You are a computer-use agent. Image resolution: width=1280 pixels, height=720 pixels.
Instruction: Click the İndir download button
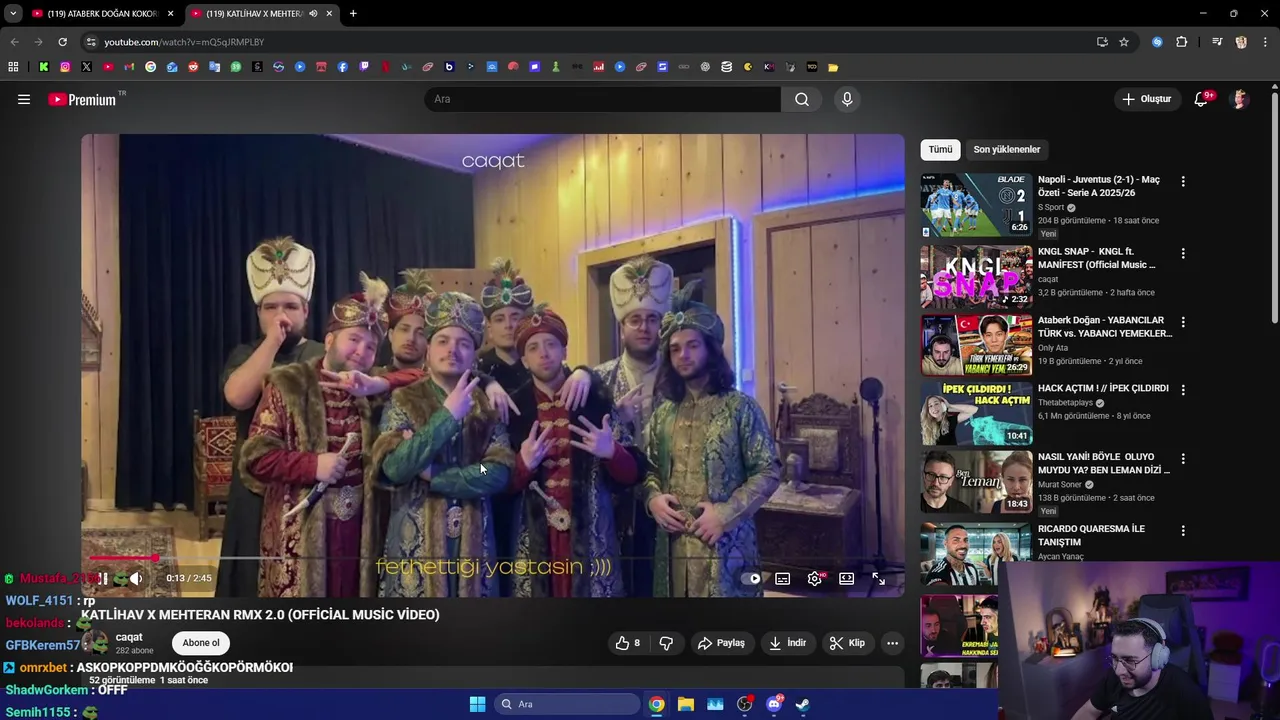click(787, 643)
